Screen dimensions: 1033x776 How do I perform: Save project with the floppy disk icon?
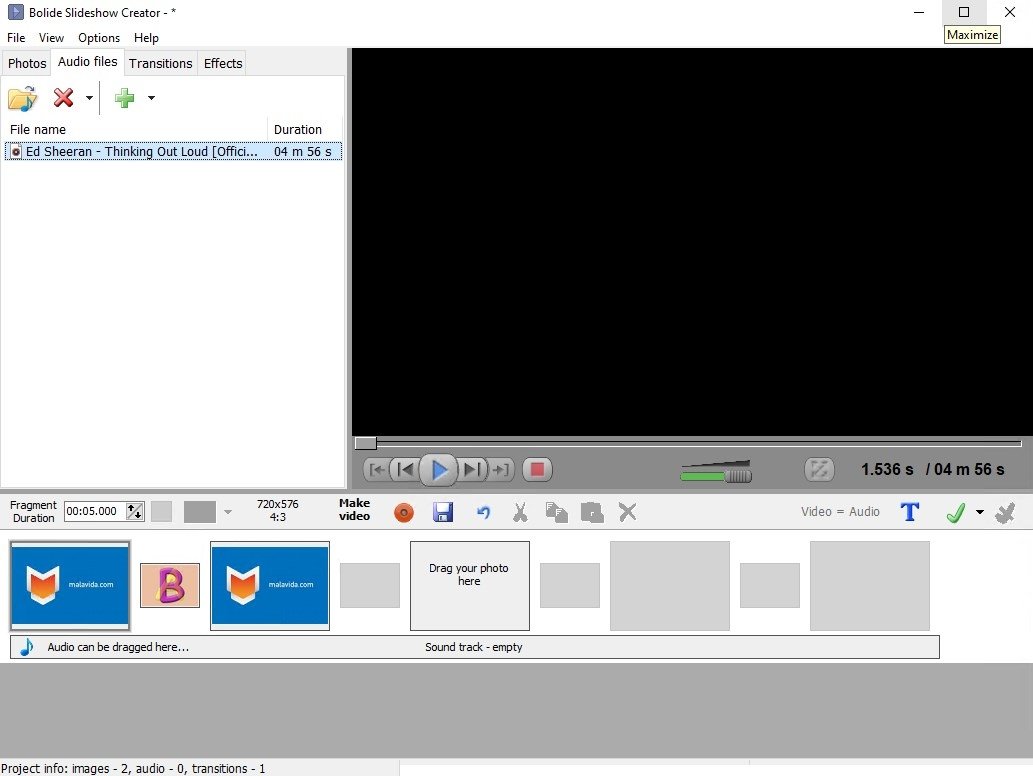(443, 512)
